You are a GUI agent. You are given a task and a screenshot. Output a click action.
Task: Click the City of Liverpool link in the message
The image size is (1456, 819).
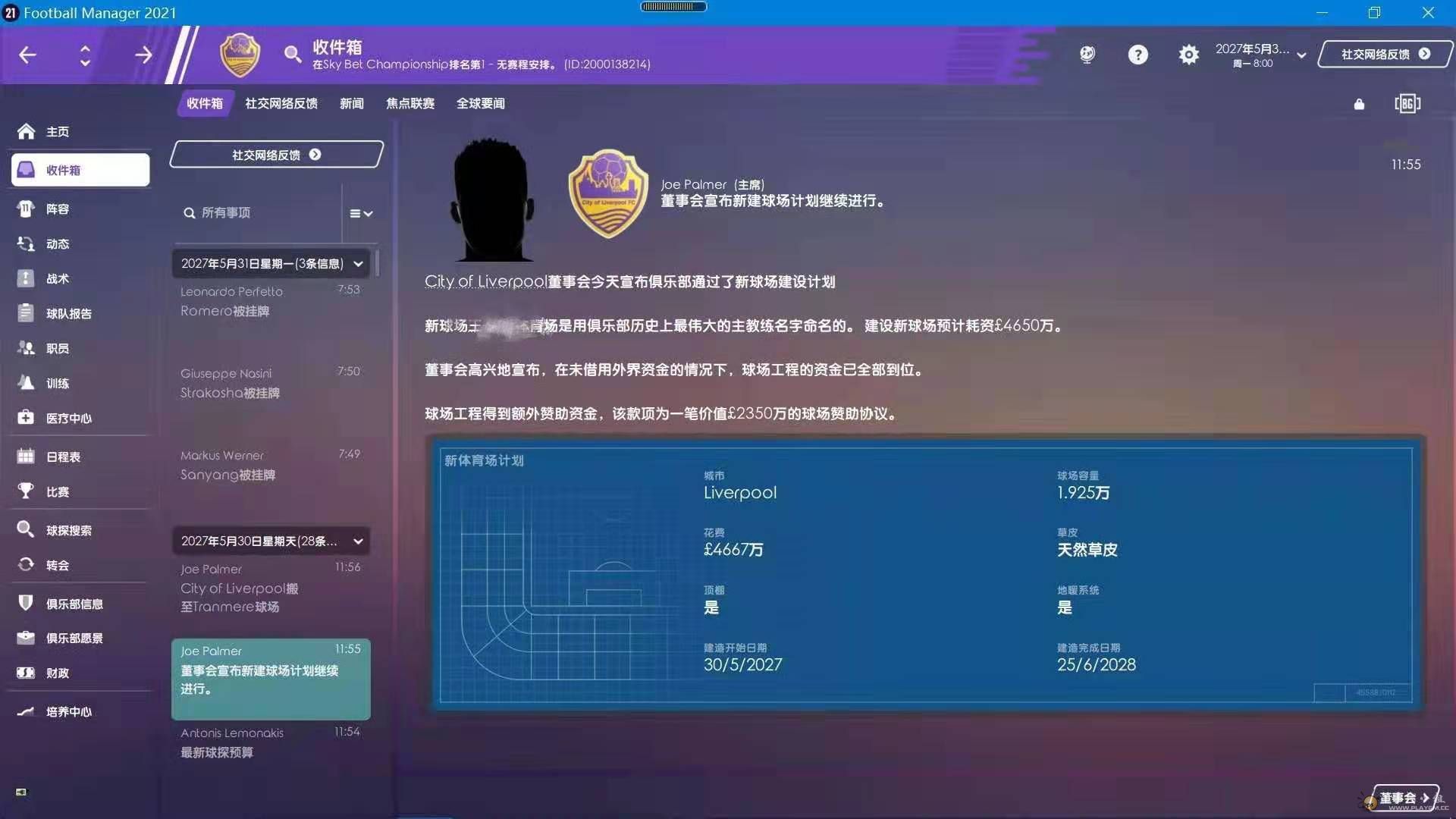[485, 281]
